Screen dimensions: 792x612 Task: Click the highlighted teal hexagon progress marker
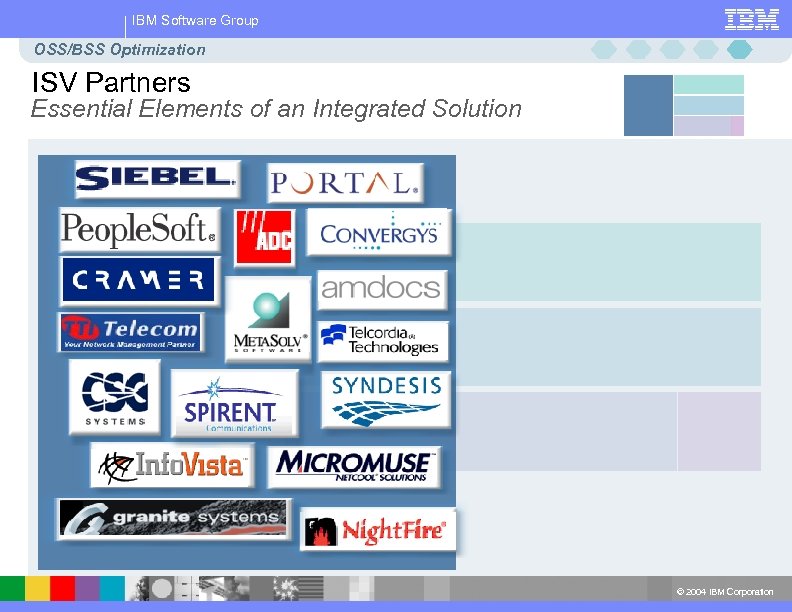tap(739, 49)
